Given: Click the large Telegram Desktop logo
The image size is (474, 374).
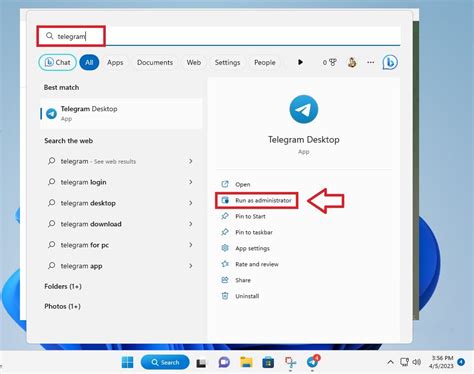Looking at the screenshot, I should pos(304,109).
